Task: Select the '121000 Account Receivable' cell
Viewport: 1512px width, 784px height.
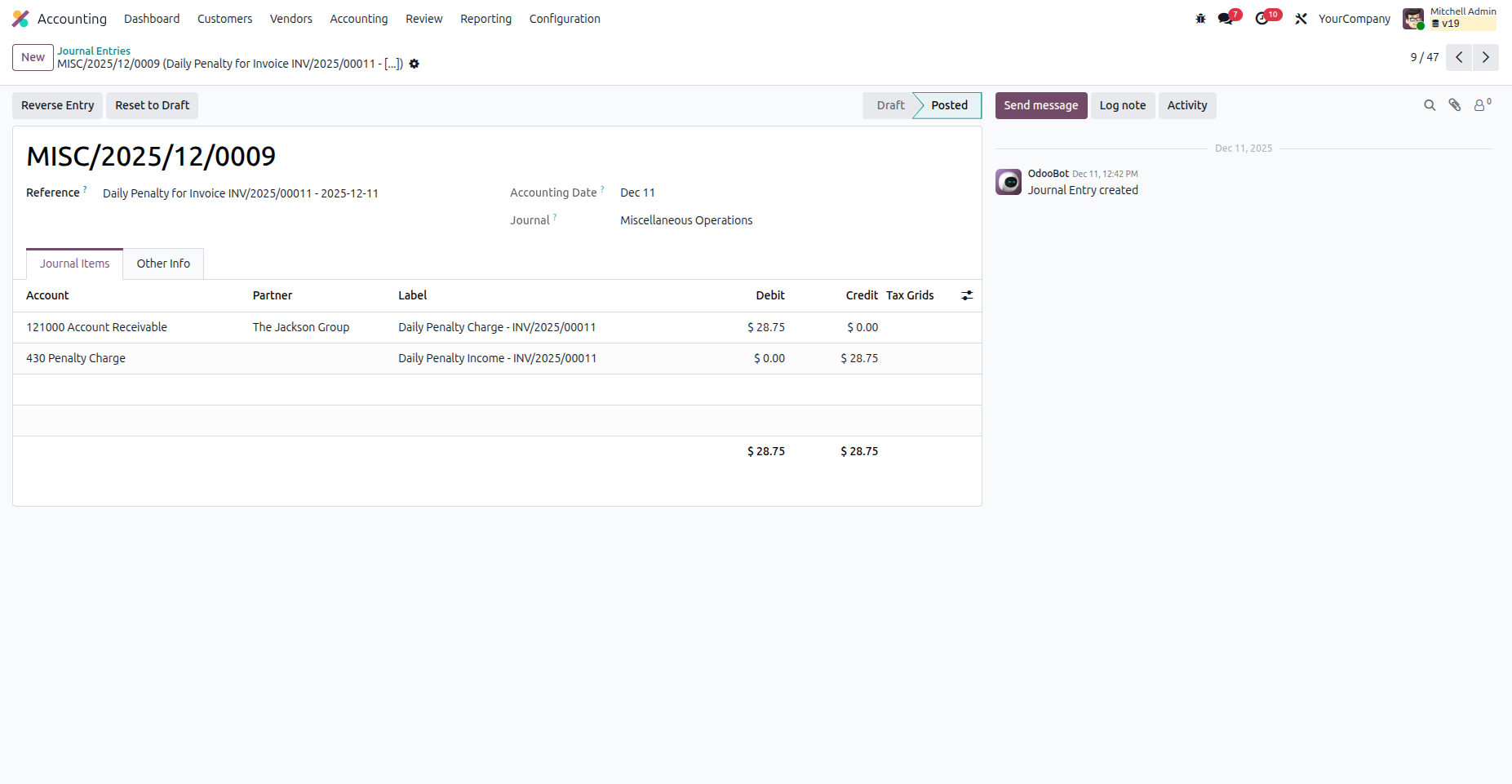Action: point(96,327)
